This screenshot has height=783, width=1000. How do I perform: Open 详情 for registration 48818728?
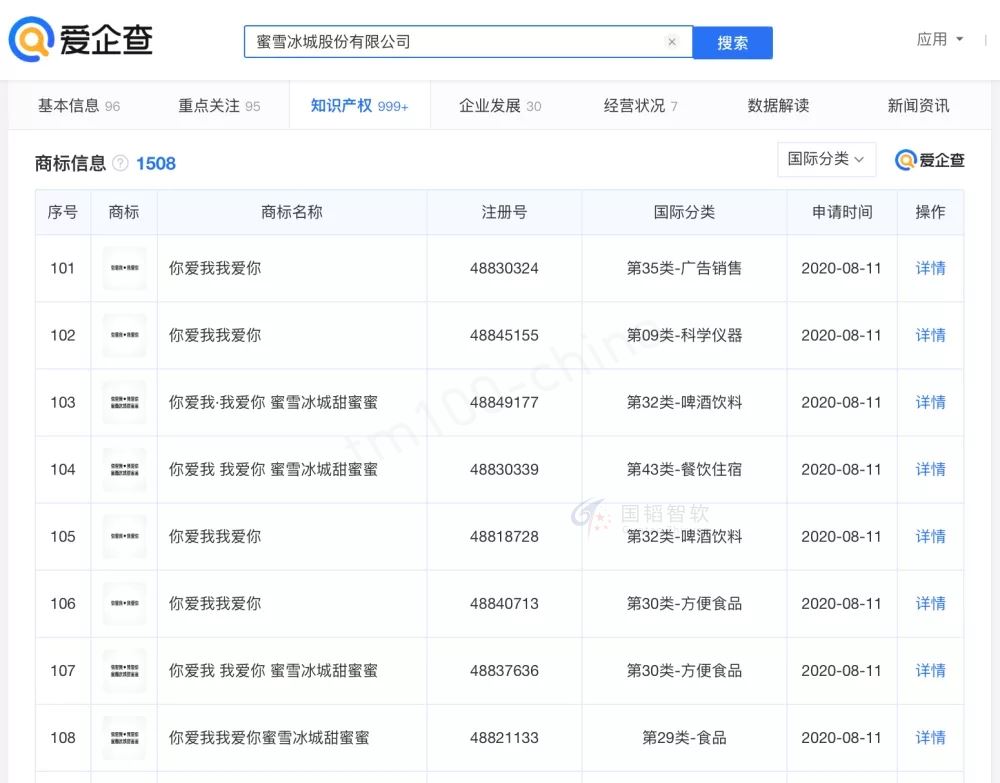930,537
